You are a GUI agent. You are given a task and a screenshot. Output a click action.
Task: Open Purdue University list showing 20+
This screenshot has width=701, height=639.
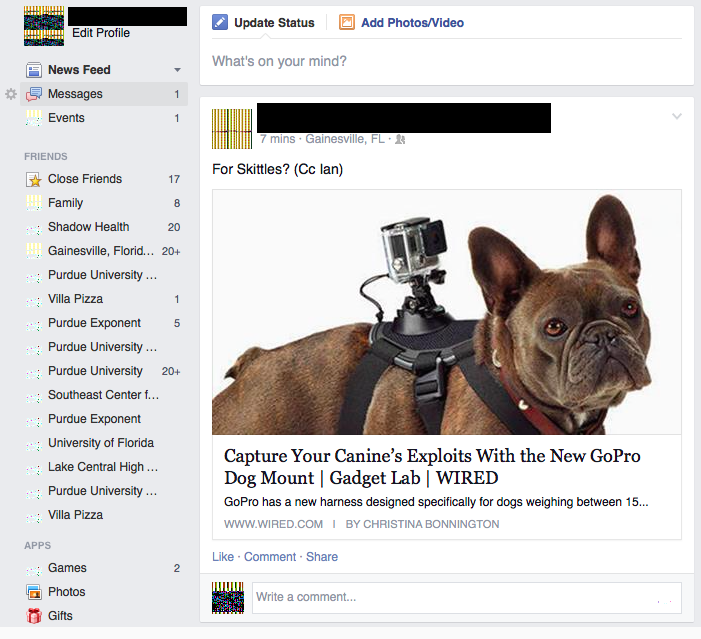click(104, 371)
